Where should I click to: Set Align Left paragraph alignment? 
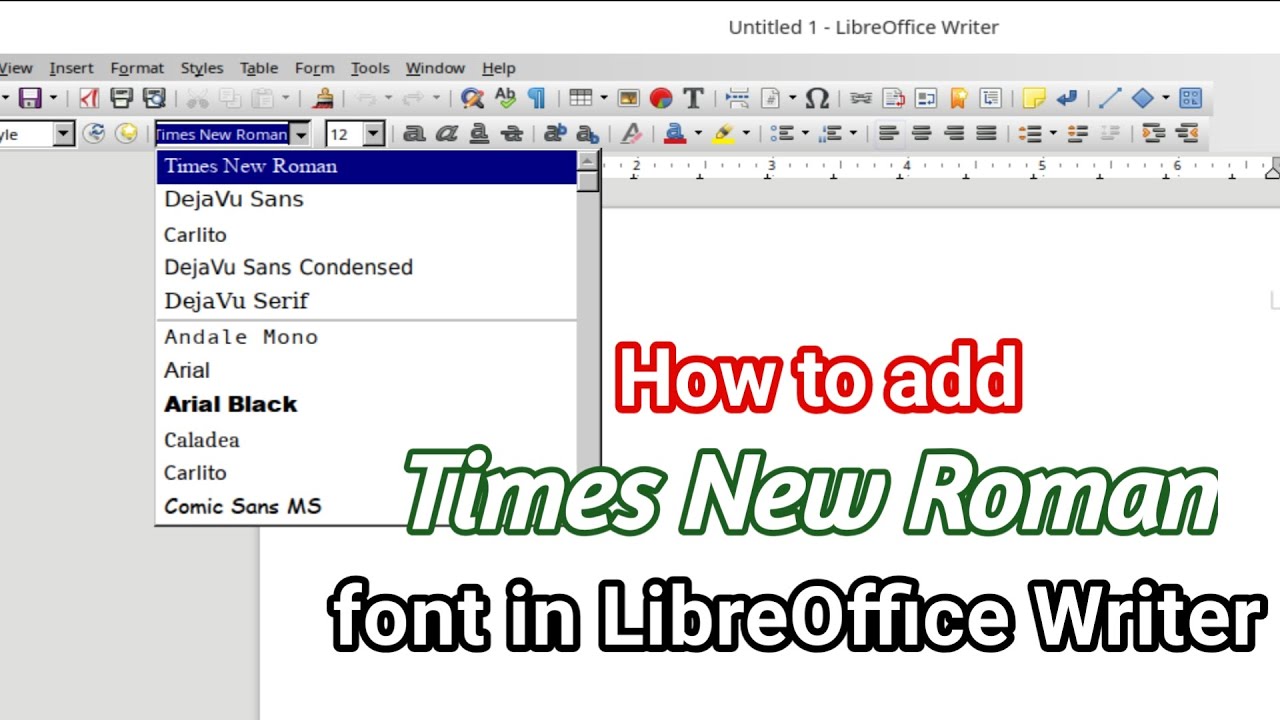pos(889,133)
